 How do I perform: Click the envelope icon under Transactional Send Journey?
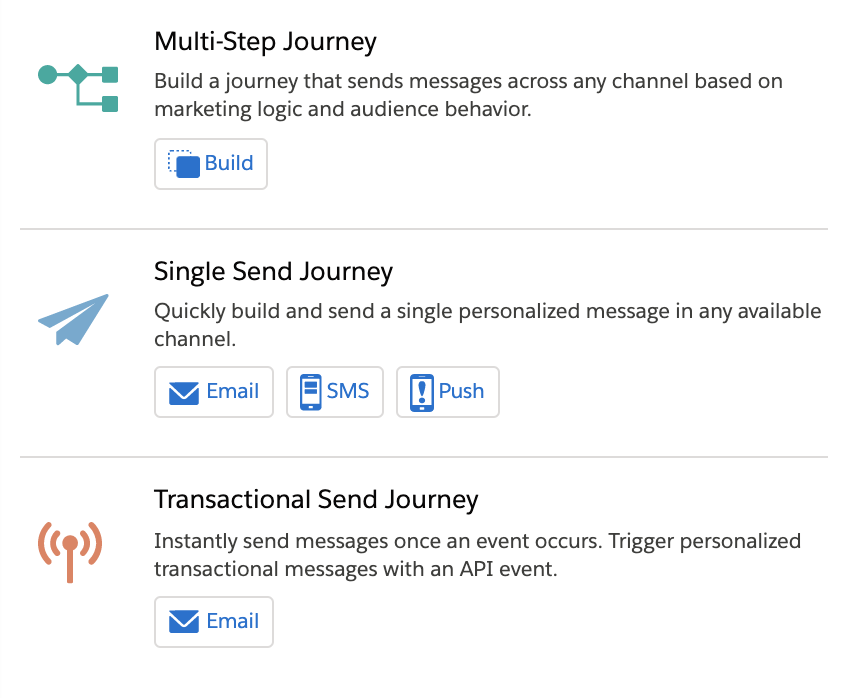(x=184, y=622)
